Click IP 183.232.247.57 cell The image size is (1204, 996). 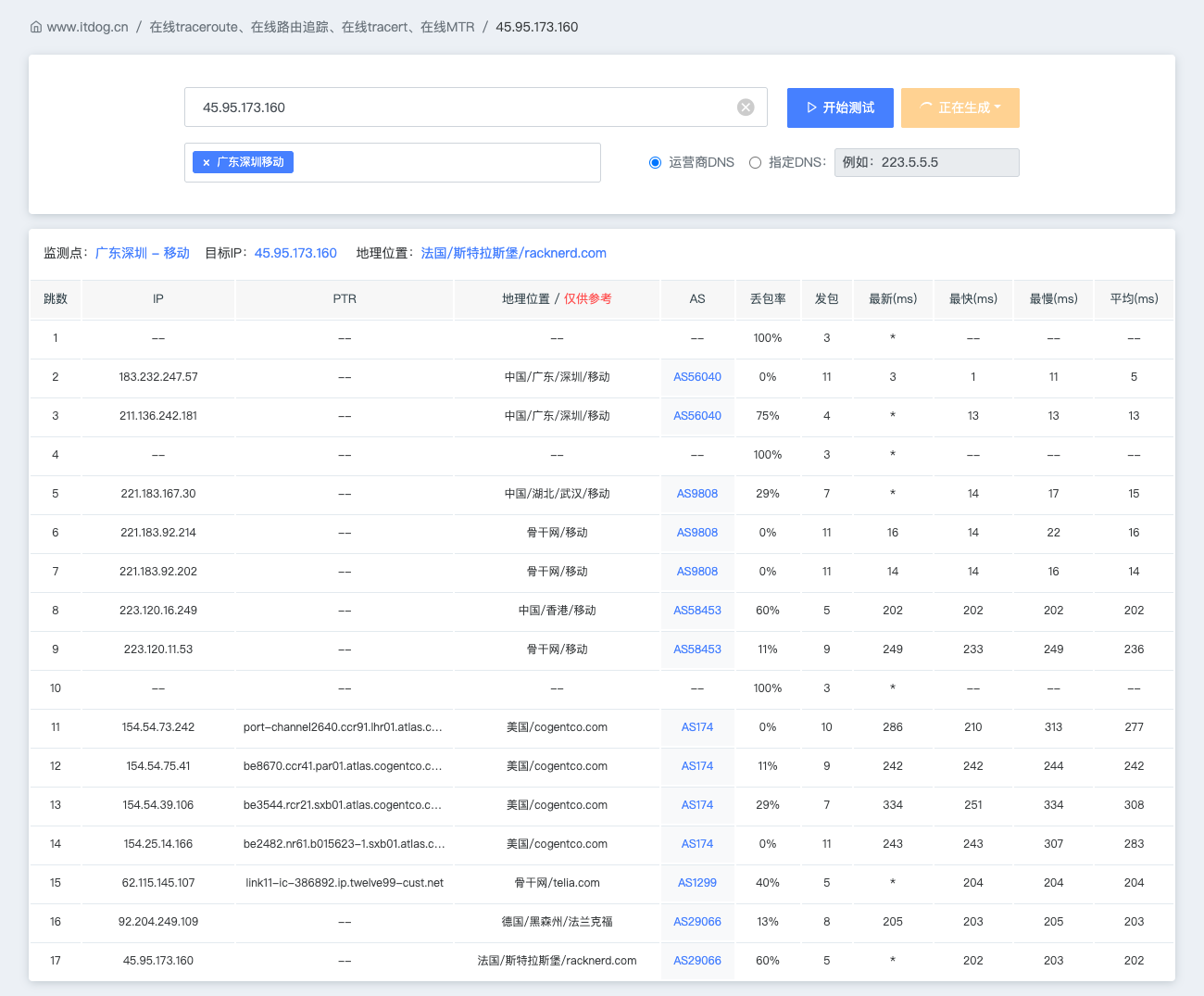tap(158, 377)
